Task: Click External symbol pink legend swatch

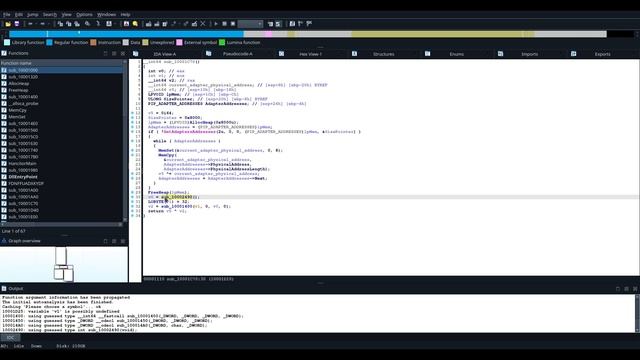Action: pyautogui.click(x=179, y=42)
